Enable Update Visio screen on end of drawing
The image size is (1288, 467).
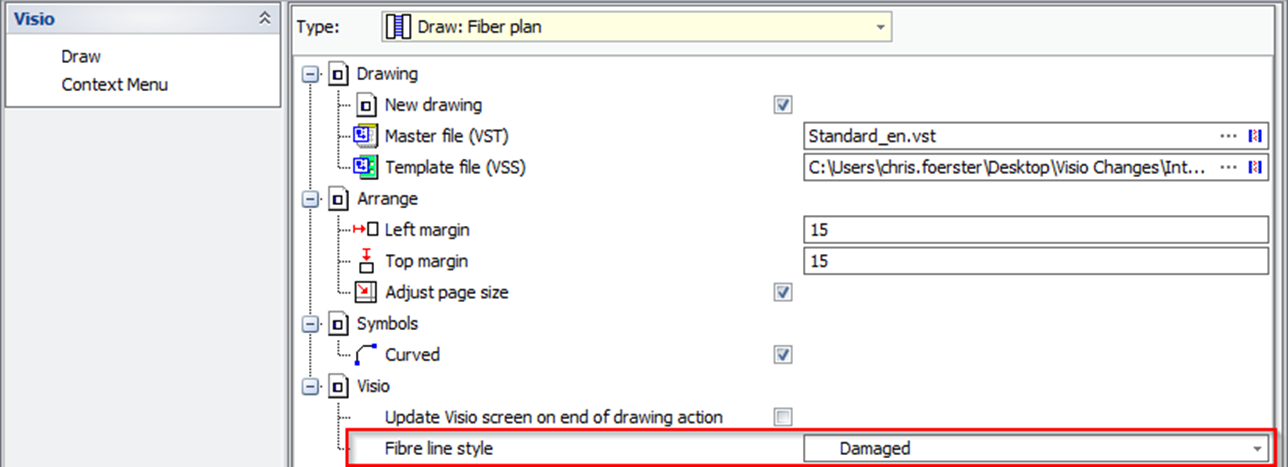tap(783, 417)
